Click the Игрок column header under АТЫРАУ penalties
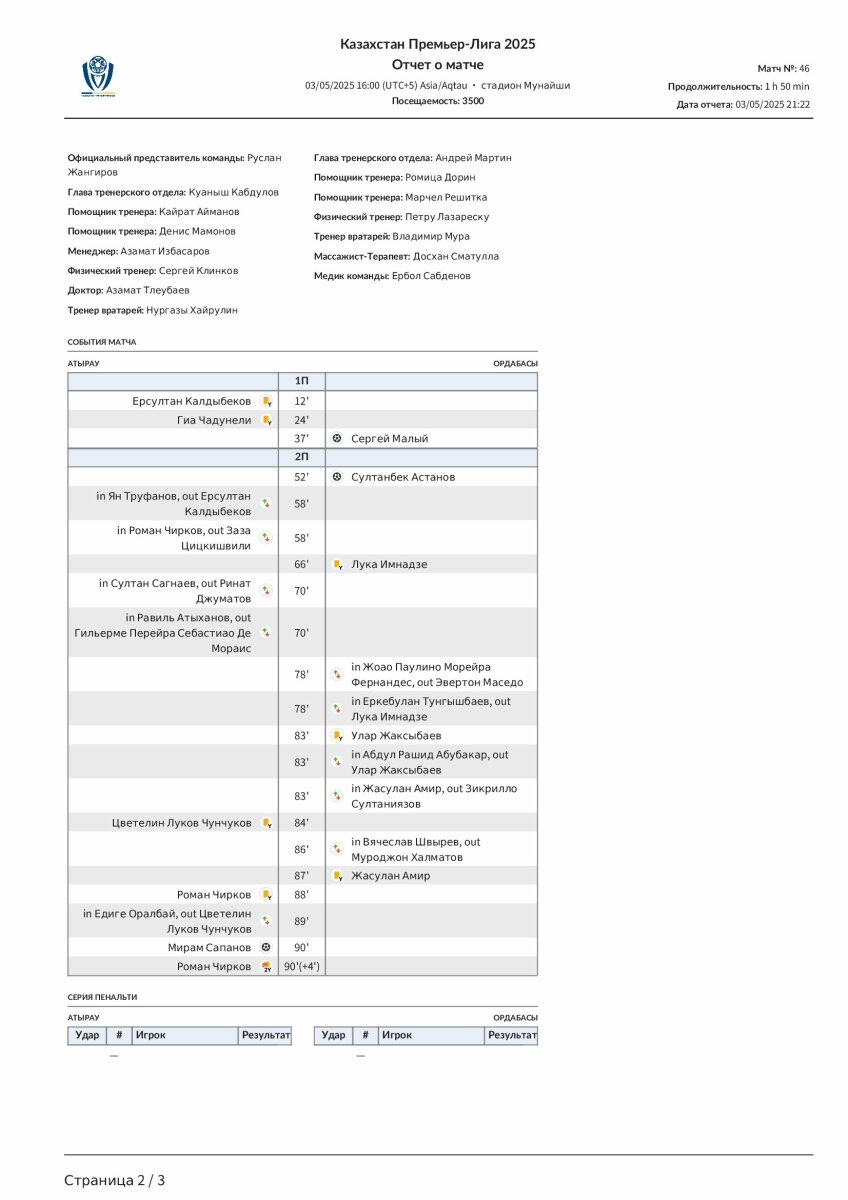The height and width of the screenshot is (1200, 848). click(x=184, y=1035)
